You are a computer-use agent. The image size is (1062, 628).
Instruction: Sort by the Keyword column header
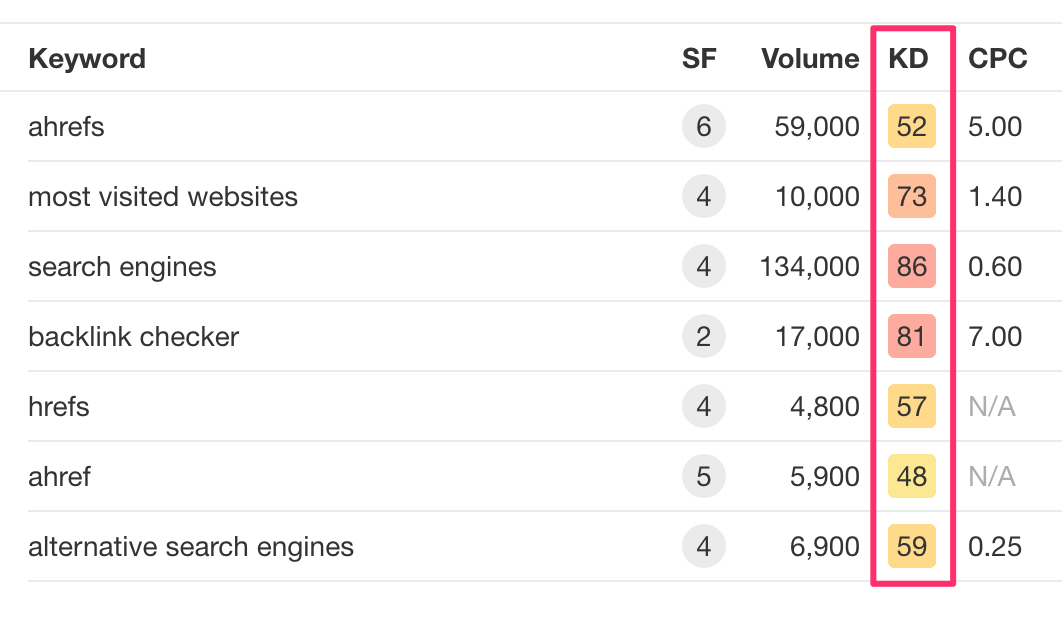87,59
